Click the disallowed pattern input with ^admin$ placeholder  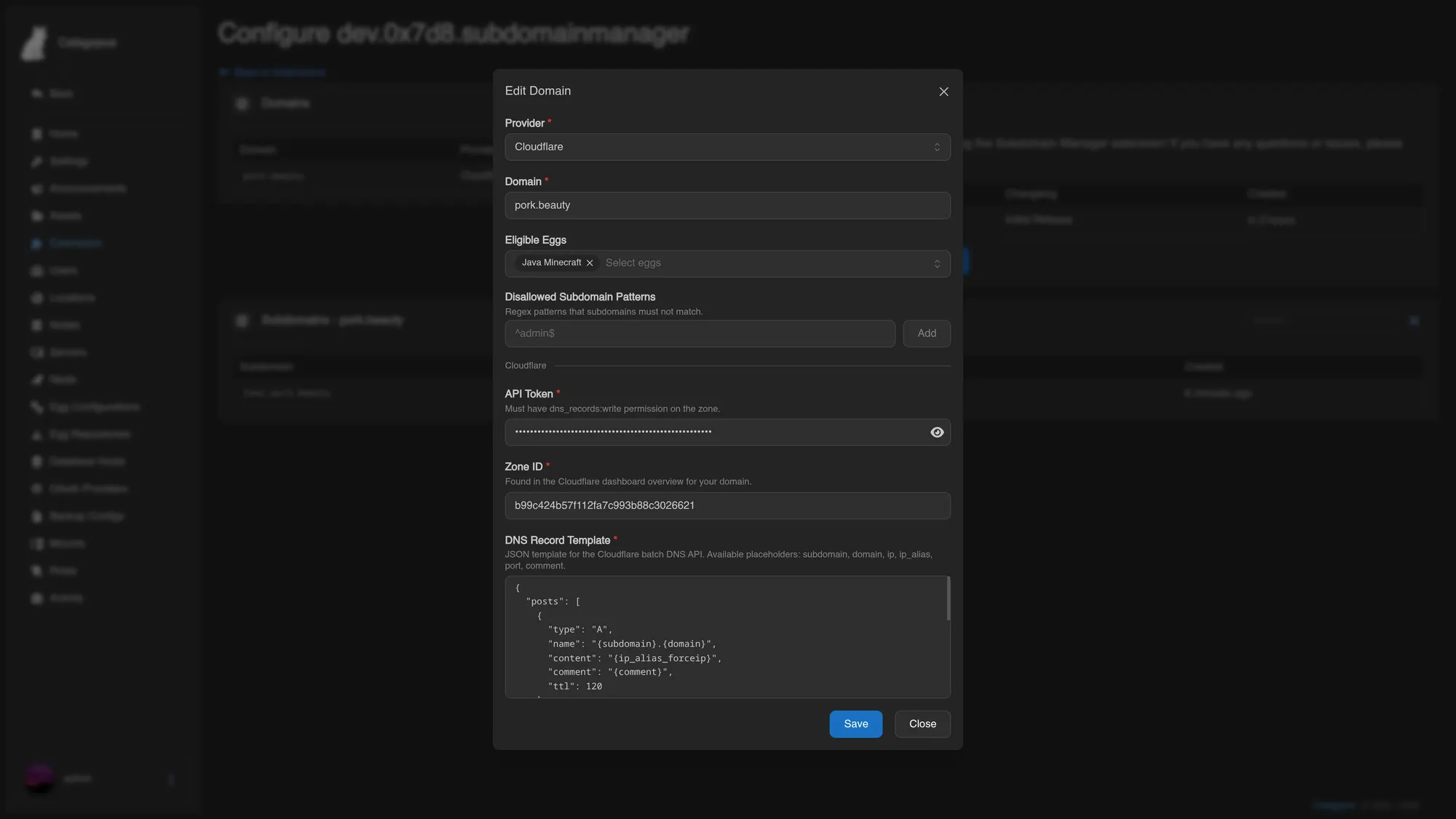[x=700, y=333]
